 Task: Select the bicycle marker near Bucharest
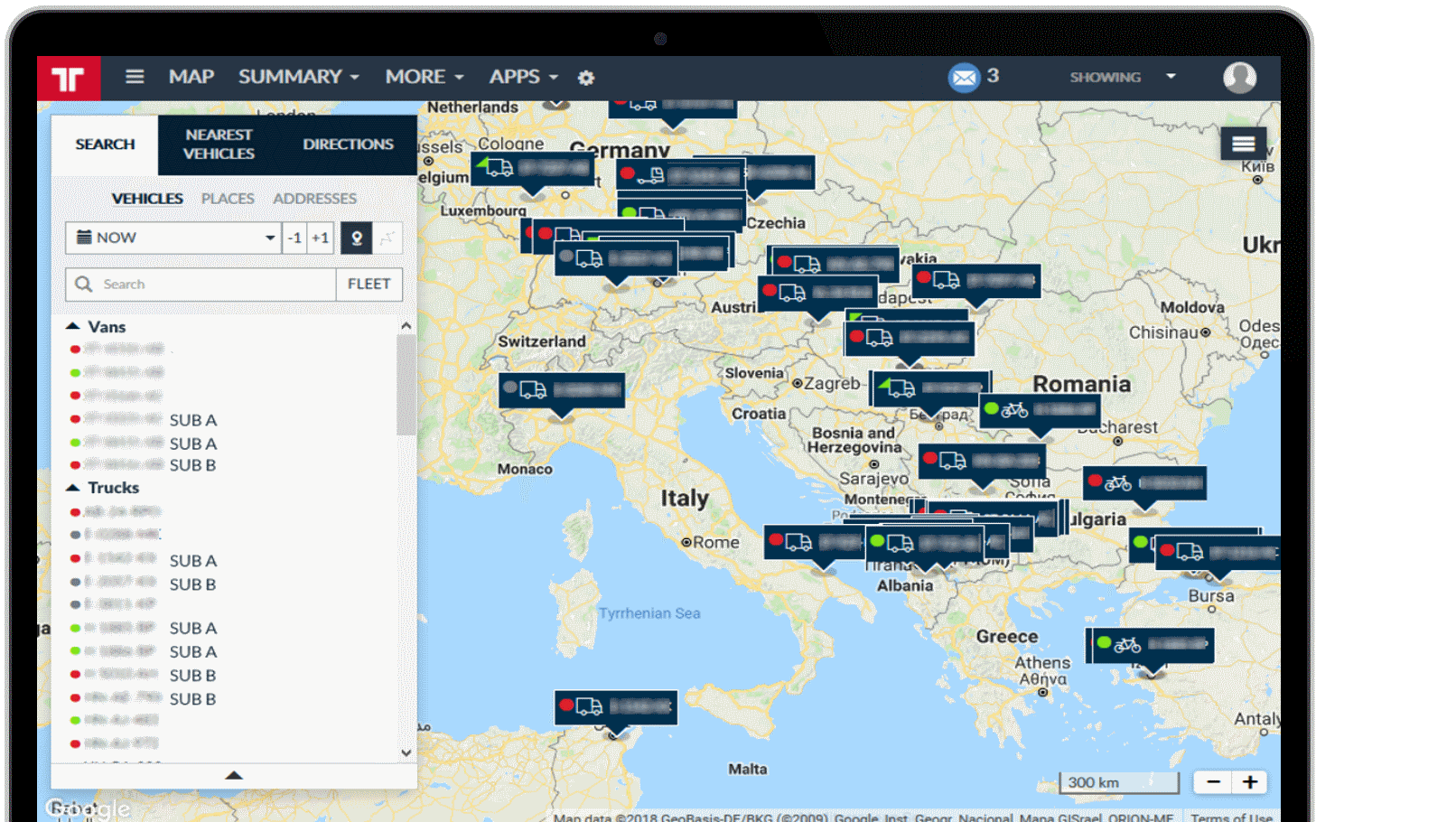pyautogui.click(x=1040, y=410)
